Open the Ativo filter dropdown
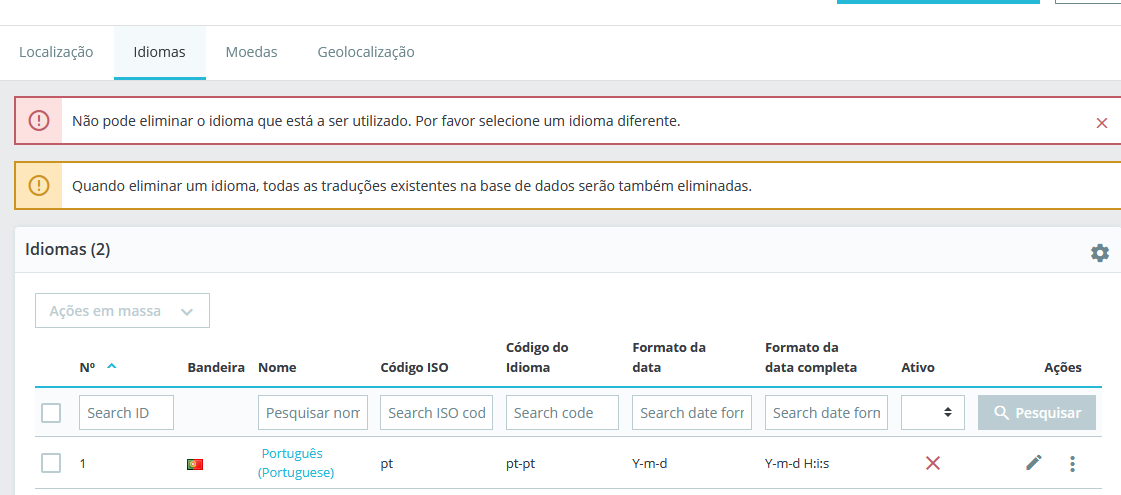 click(932, 413)
